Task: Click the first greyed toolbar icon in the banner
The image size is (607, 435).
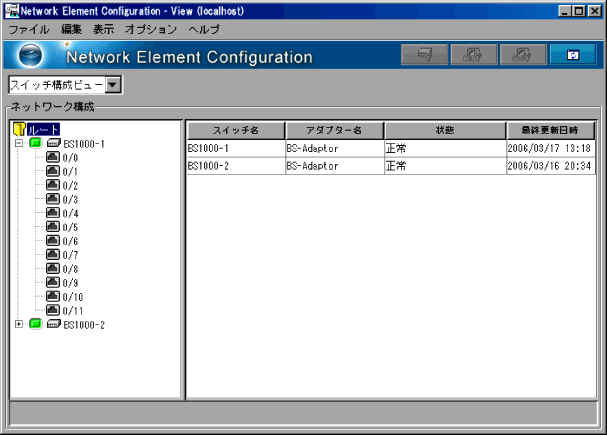Action: pos(425,56)
